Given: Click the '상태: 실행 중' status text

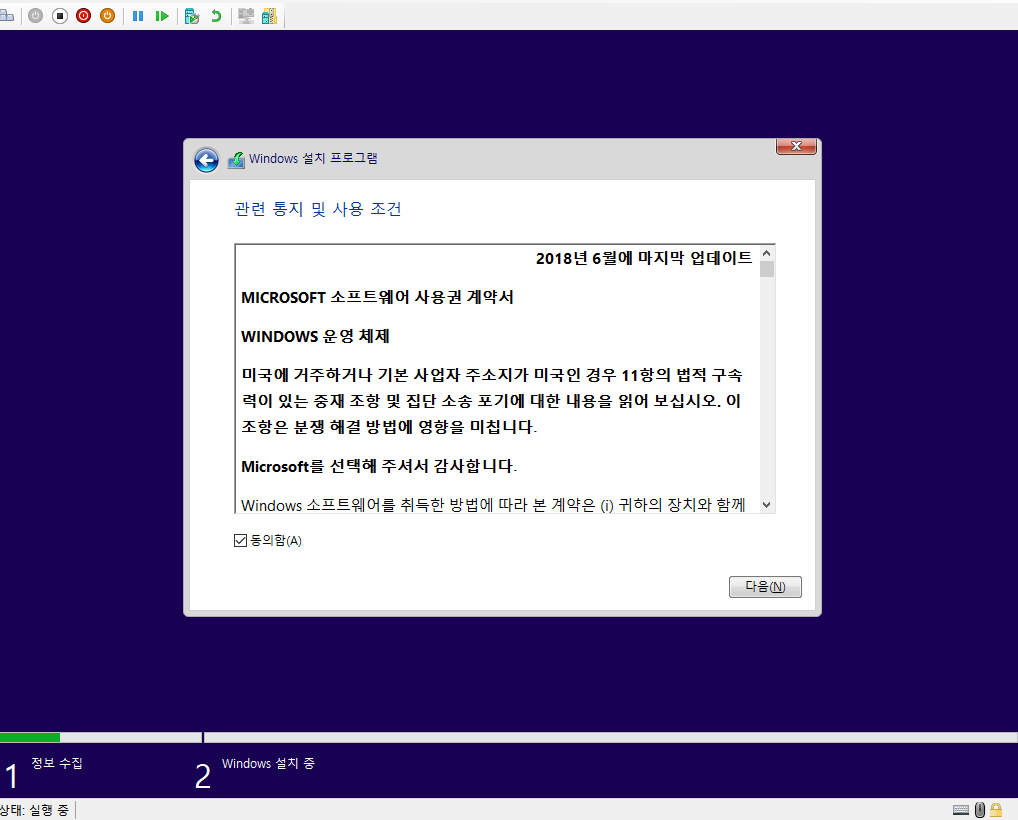Looking at the screenshot, I should click(x=34, y=810).
